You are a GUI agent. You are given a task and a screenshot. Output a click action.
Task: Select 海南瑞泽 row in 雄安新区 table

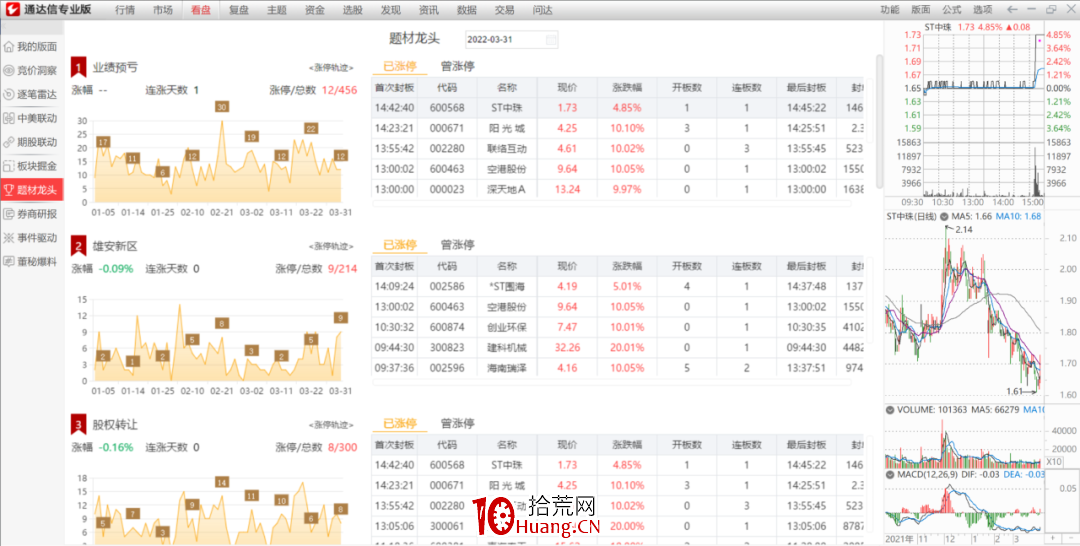(x=617, y=368)
